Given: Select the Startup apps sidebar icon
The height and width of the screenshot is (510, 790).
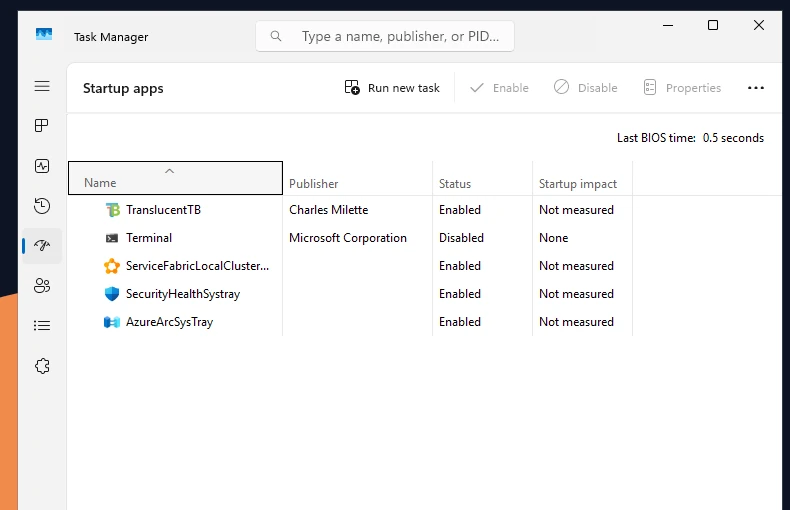Looking at the screenshot, I should click(x=42, y=245).
